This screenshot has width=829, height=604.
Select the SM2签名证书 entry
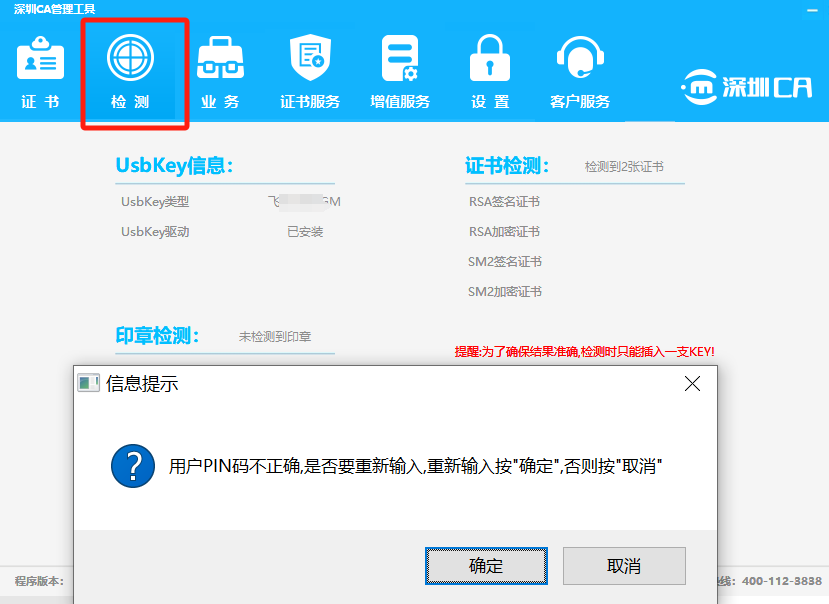pyautogui.click(x=505, y=262)
